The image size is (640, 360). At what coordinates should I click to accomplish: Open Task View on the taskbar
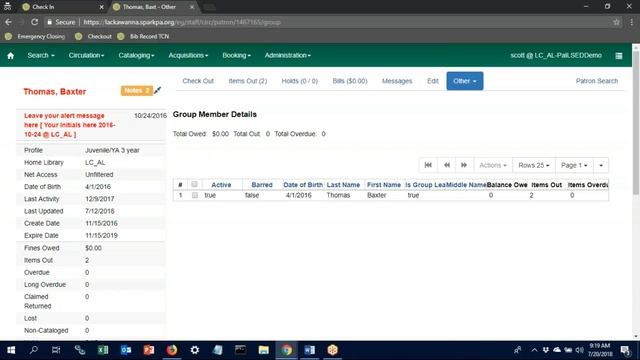tap(56, 350)
